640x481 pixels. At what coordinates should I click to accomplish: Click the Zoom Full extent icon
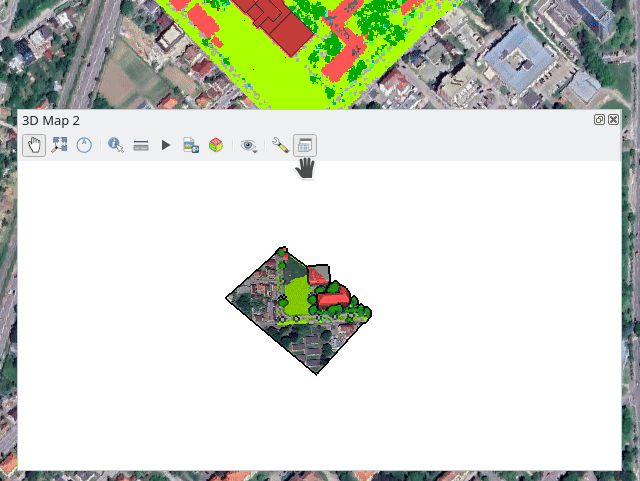pyautogui.click(x=59, y=145)
